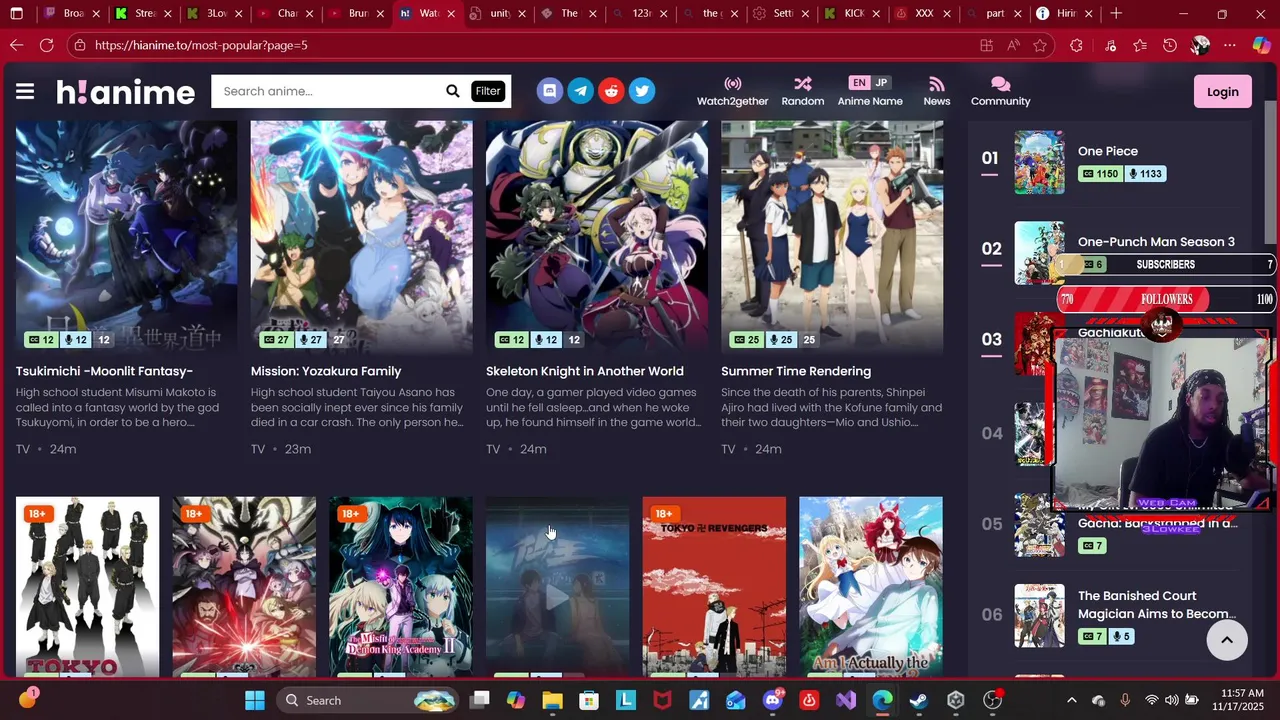
Task: Show hidden system tray icons
Action: pos(1071,700)
